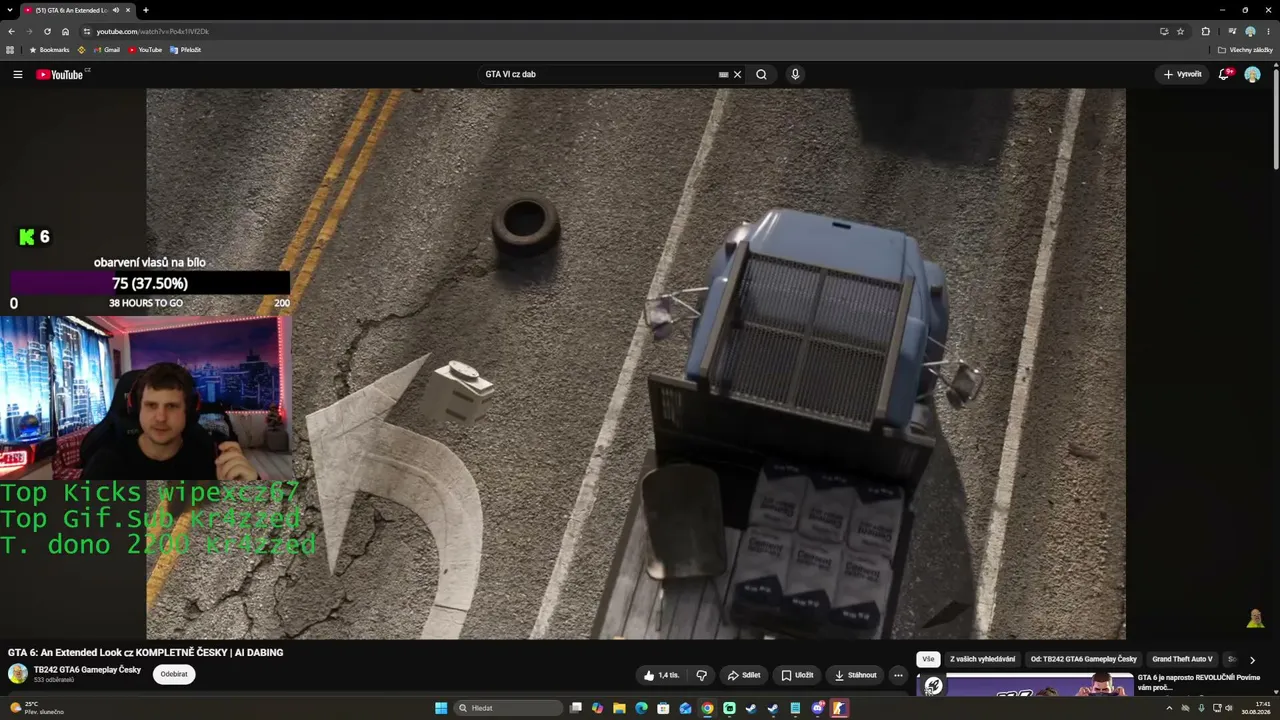Focus the YouTube search field
1280x720 pixels.
(x=598, y=74)
